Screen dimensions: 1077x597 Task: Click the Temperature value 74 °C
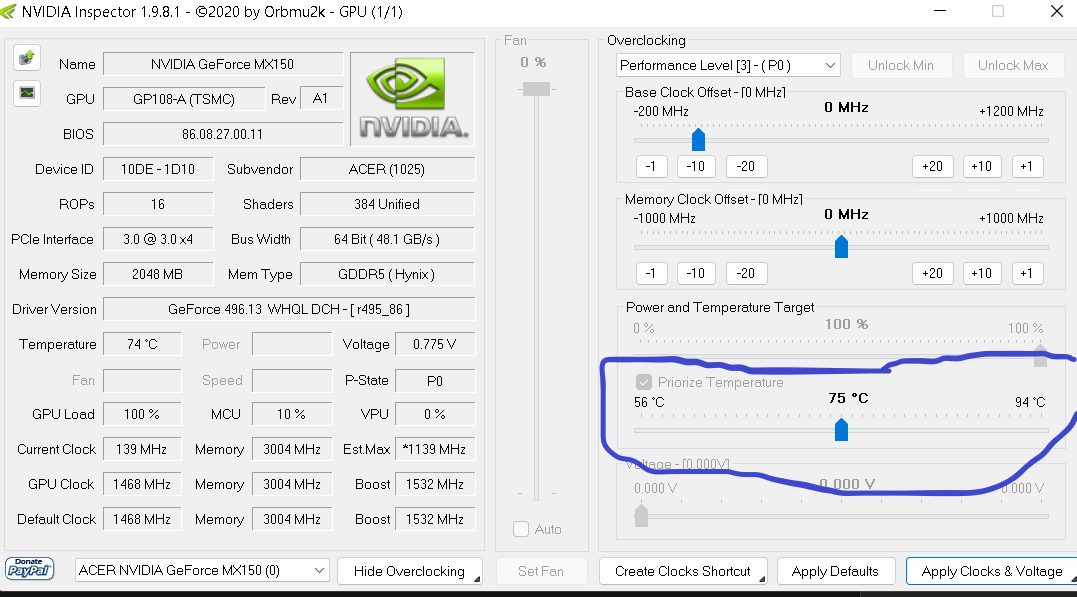coord(142,344)
